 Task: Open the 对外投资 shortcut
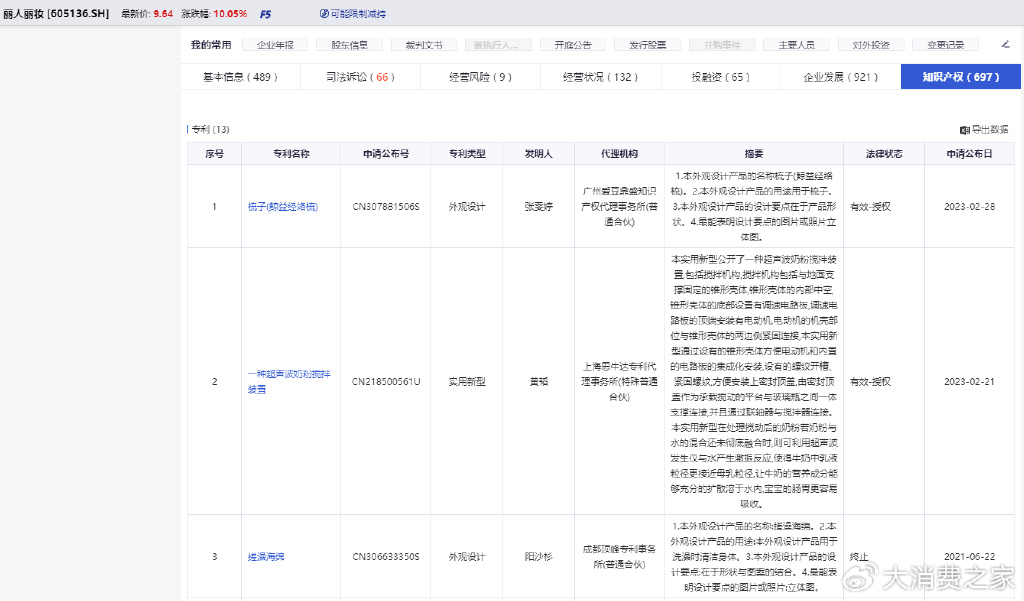(x=871, y=45)
